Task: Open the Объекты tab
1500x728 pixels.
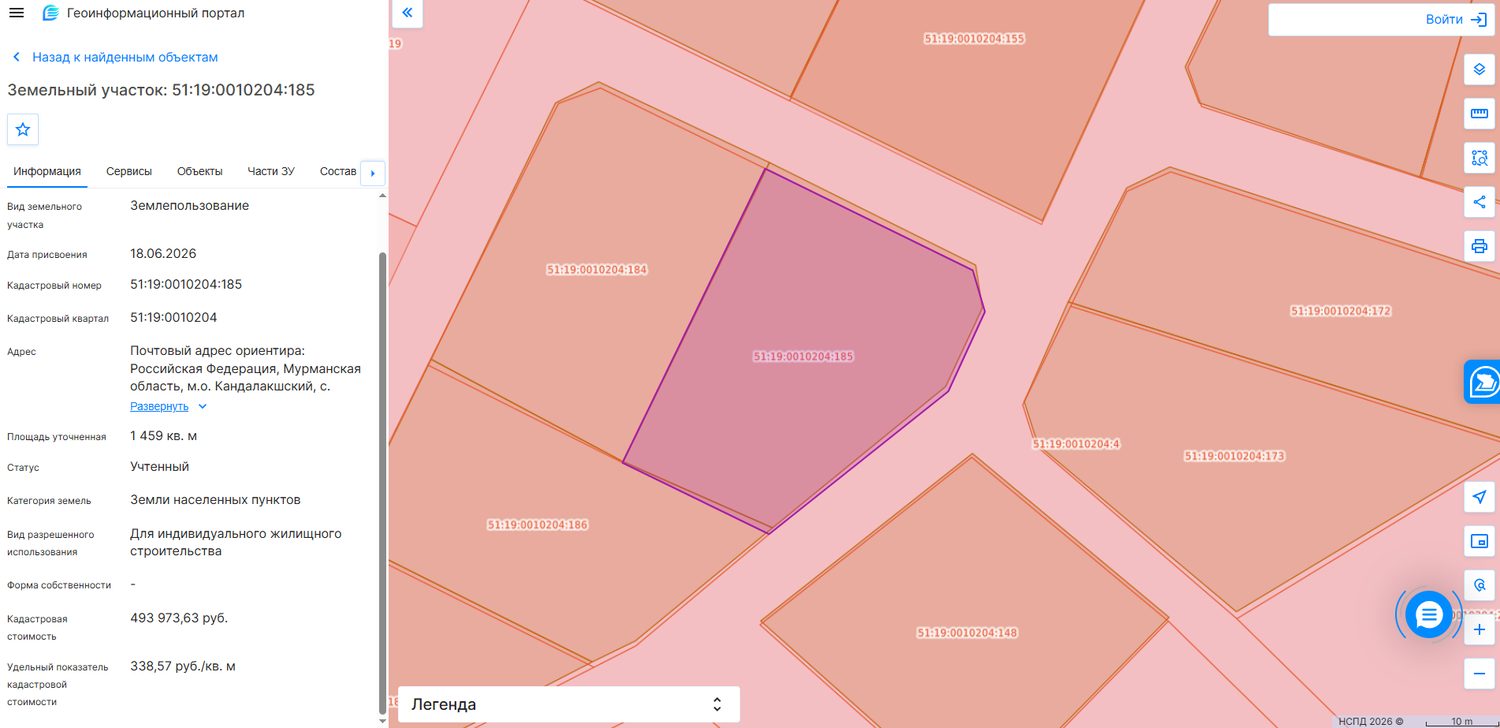Action: [x=200, y=171]
